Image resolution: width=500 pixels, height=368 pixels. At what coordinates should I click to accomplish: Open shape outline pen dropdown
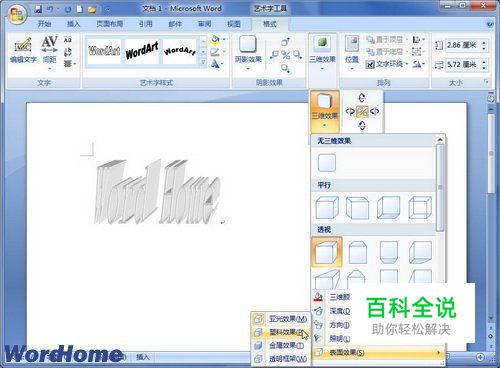(x=217, y=52)
